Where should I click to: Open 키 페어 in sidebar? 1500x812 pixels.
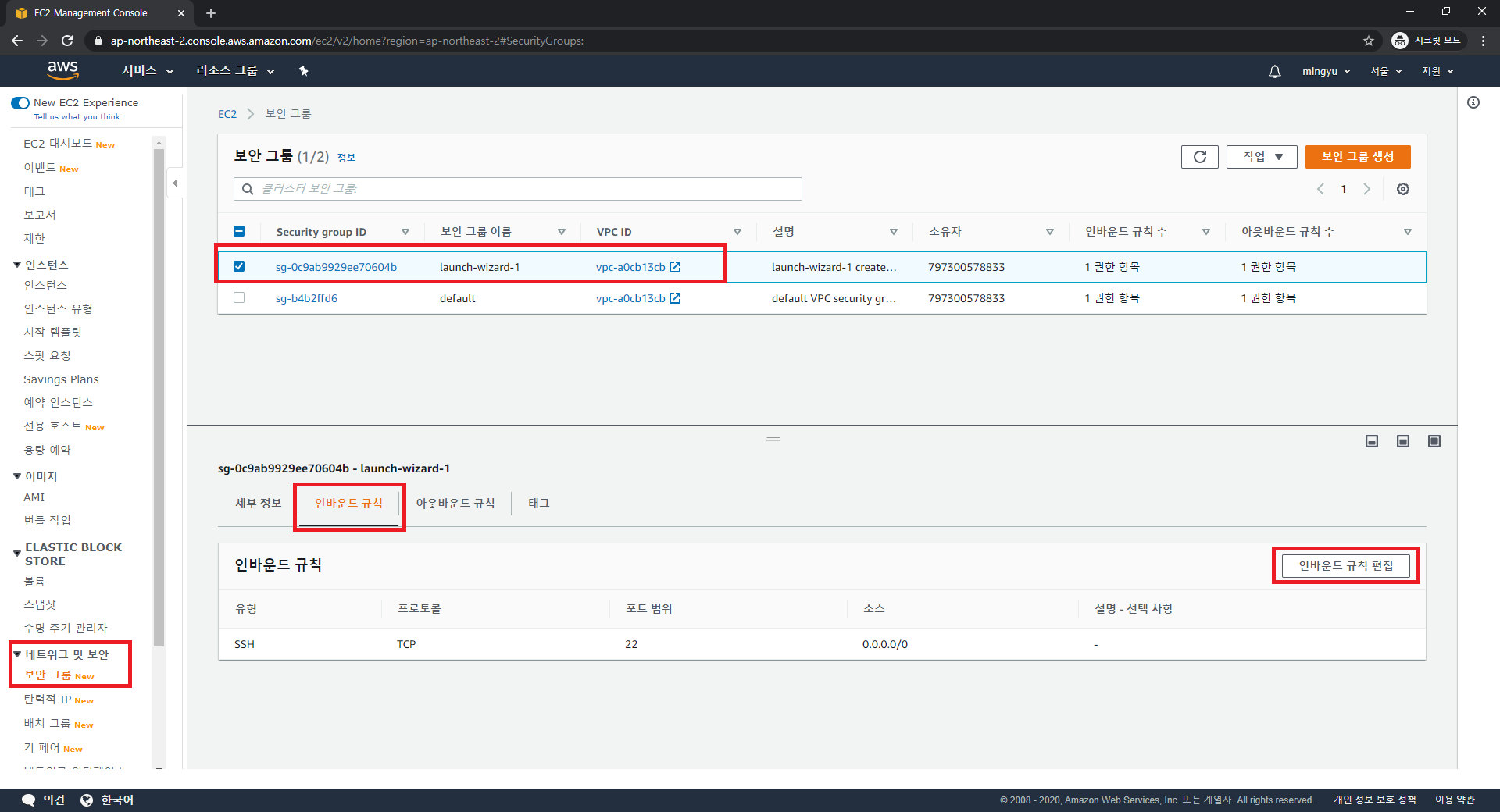coord(42,748)
